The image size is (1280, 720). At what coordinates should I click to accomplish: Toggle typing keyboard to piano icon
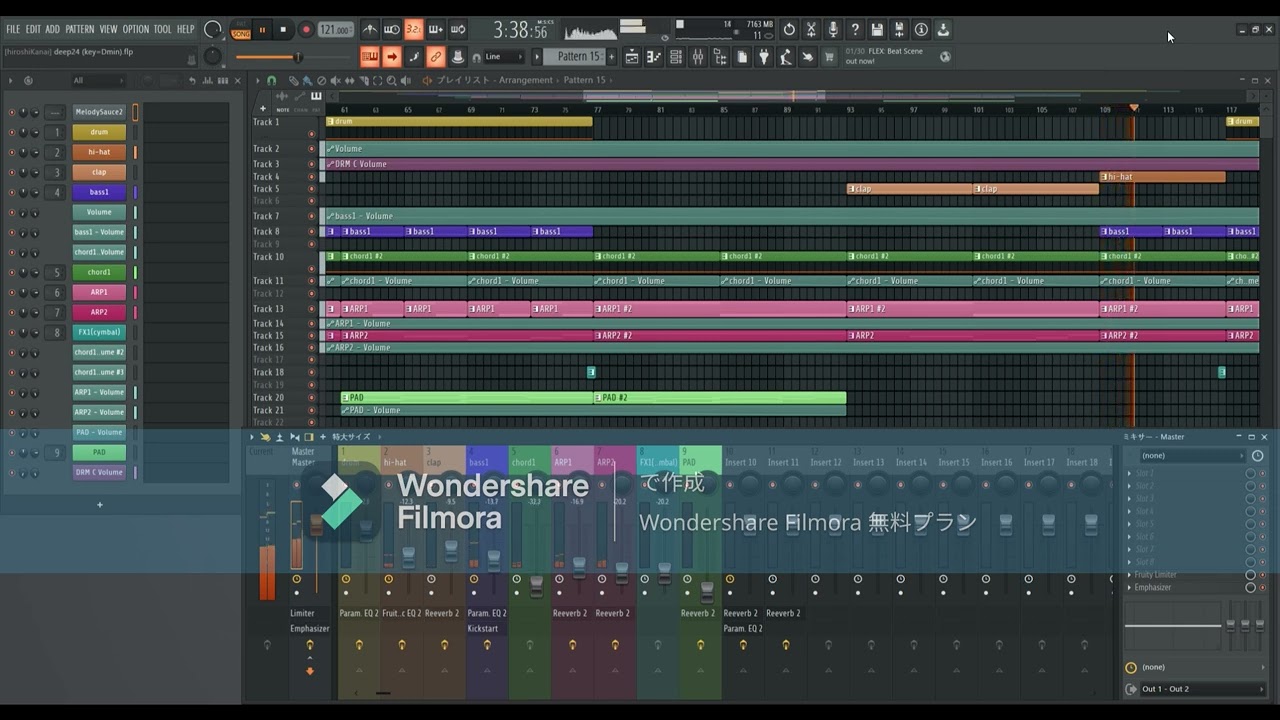pyautogui.click(x=370, y=57)
